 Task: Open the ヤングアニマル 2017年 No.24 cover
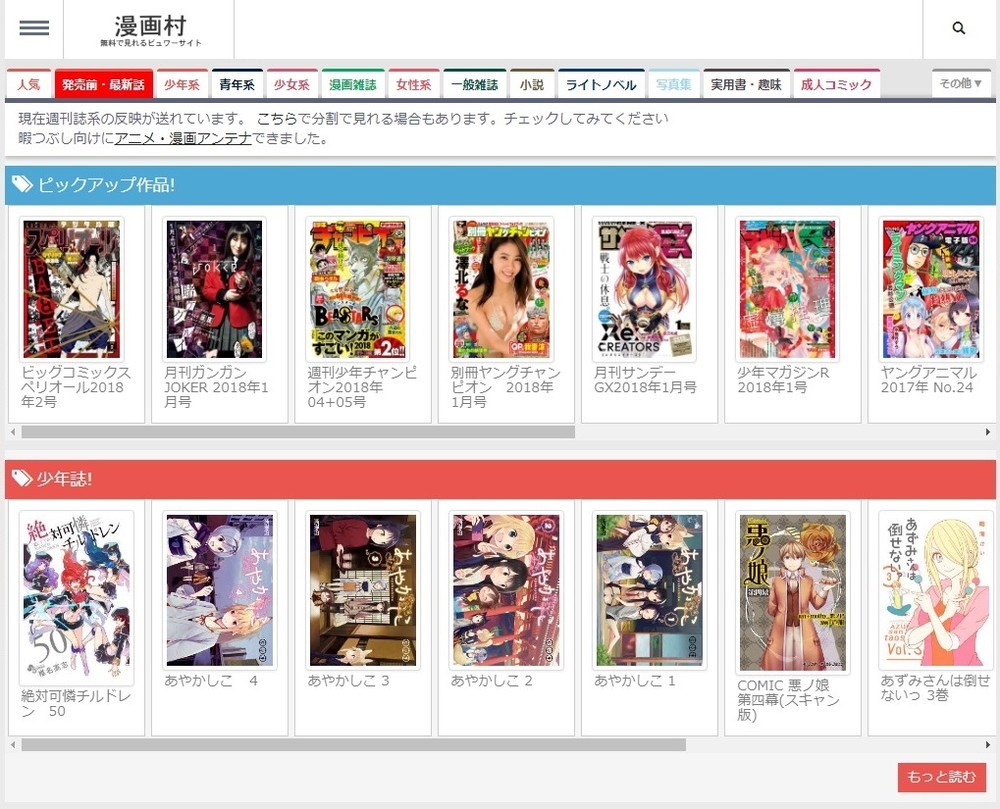tap(931, 289)
